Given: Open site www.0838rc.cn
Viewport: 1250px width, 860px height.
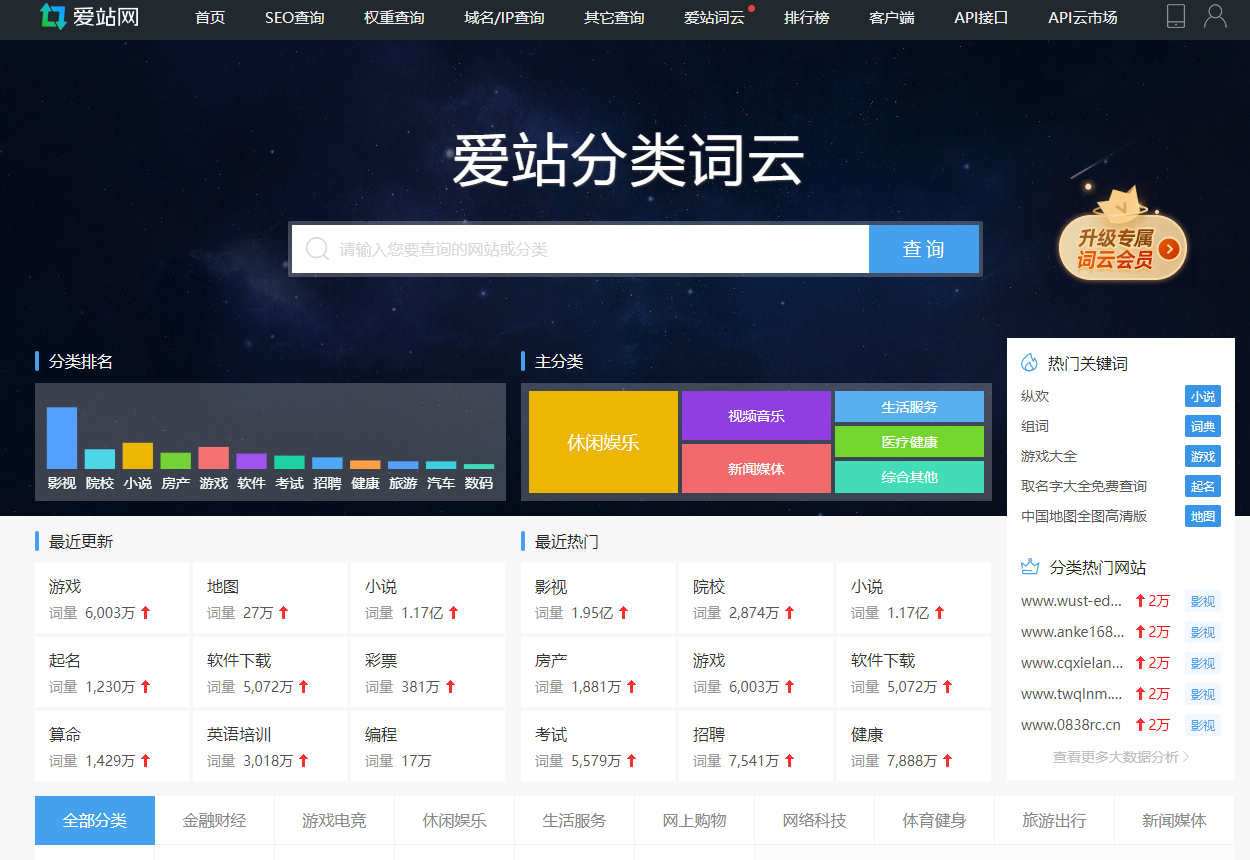Looking at the screenshot, I should click(1071, 725).
